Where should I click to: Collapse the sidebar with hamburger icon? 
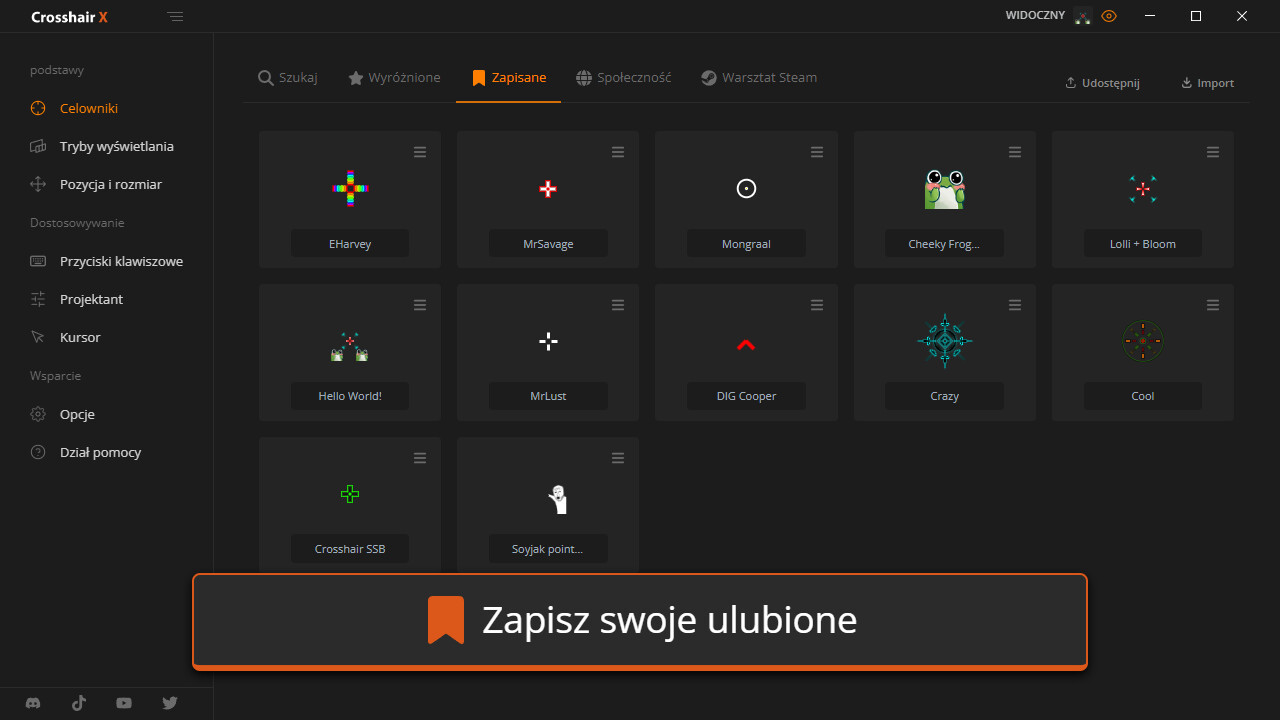(x=176, y=17)
